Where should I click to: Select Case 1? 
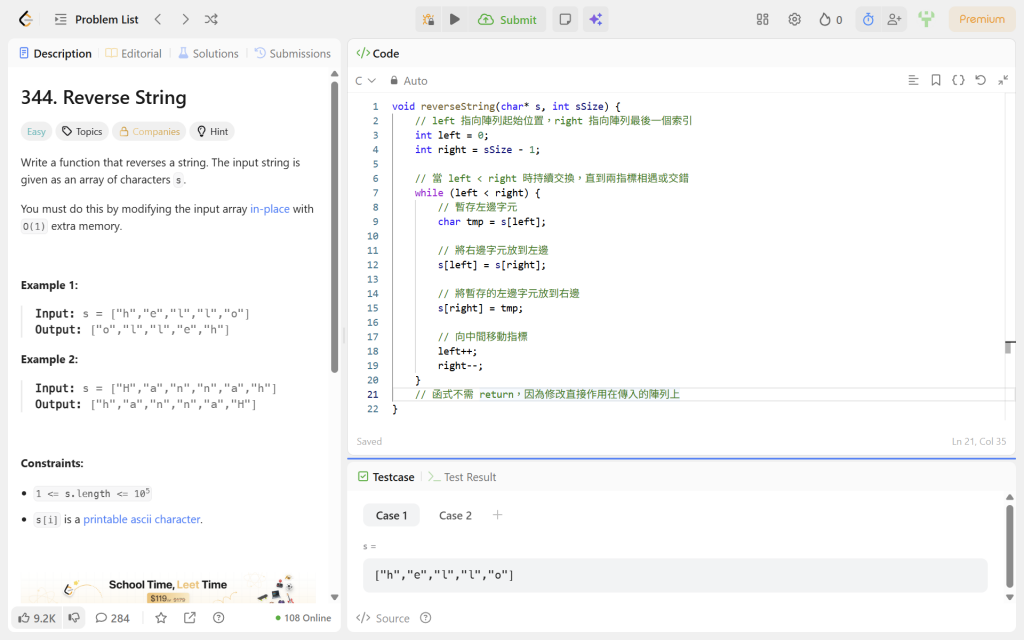pos(391,515)
